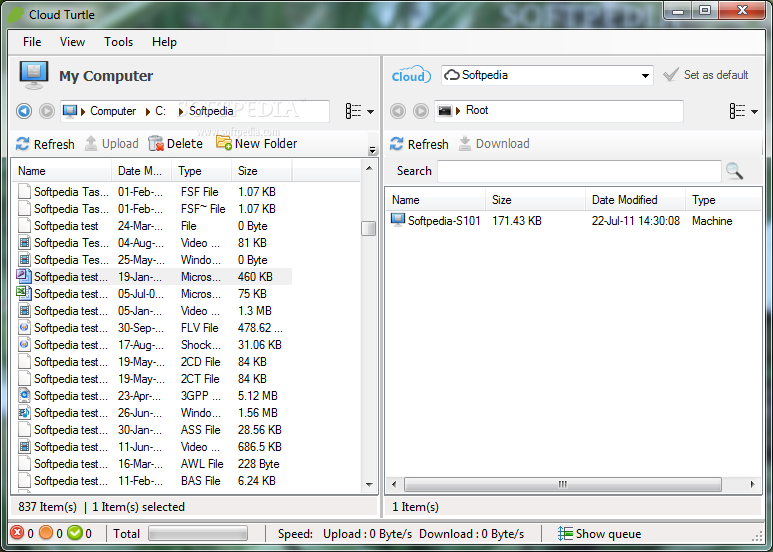The width and height of the screenshot is (773, 552).
Task: Select the ASS File row
Action: coord(154,430)
